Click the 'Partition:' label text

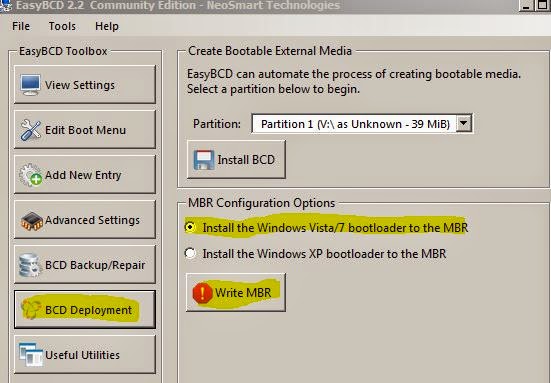point(217,124)
